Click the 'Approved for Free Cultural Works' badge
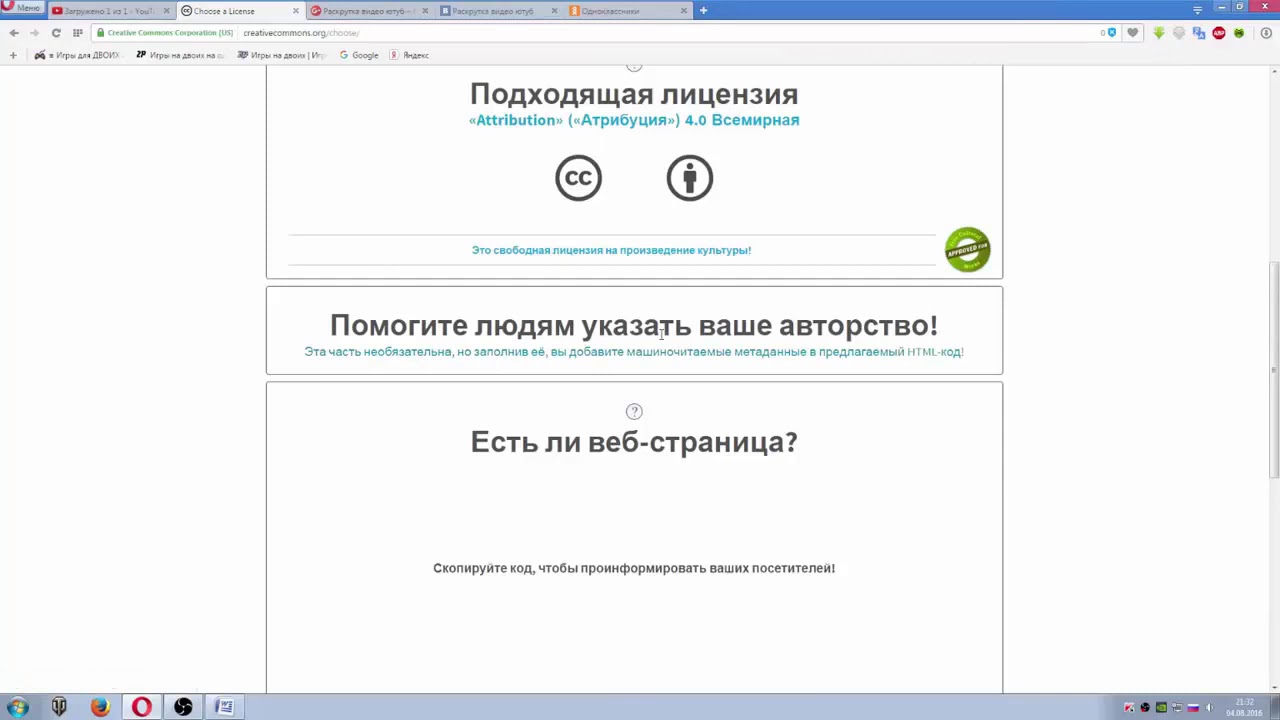 pos(967,250)
